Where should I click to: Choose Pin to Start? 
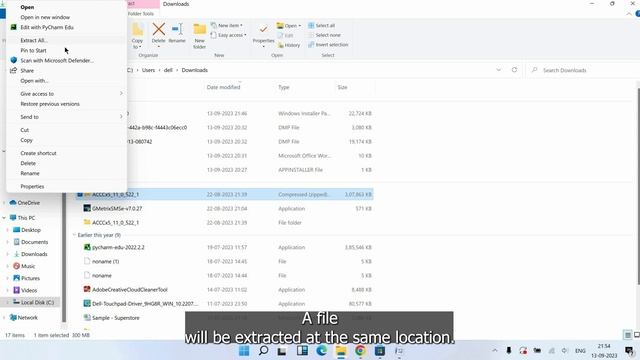66,50
